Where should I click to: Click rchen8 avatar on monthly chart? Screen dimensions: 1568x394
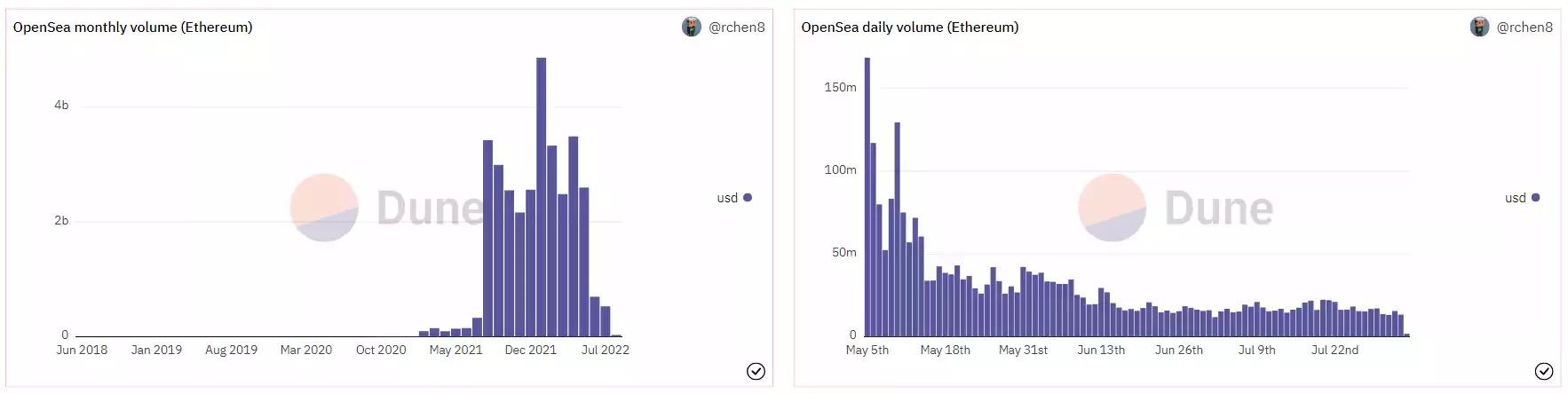tap(692, 27)
